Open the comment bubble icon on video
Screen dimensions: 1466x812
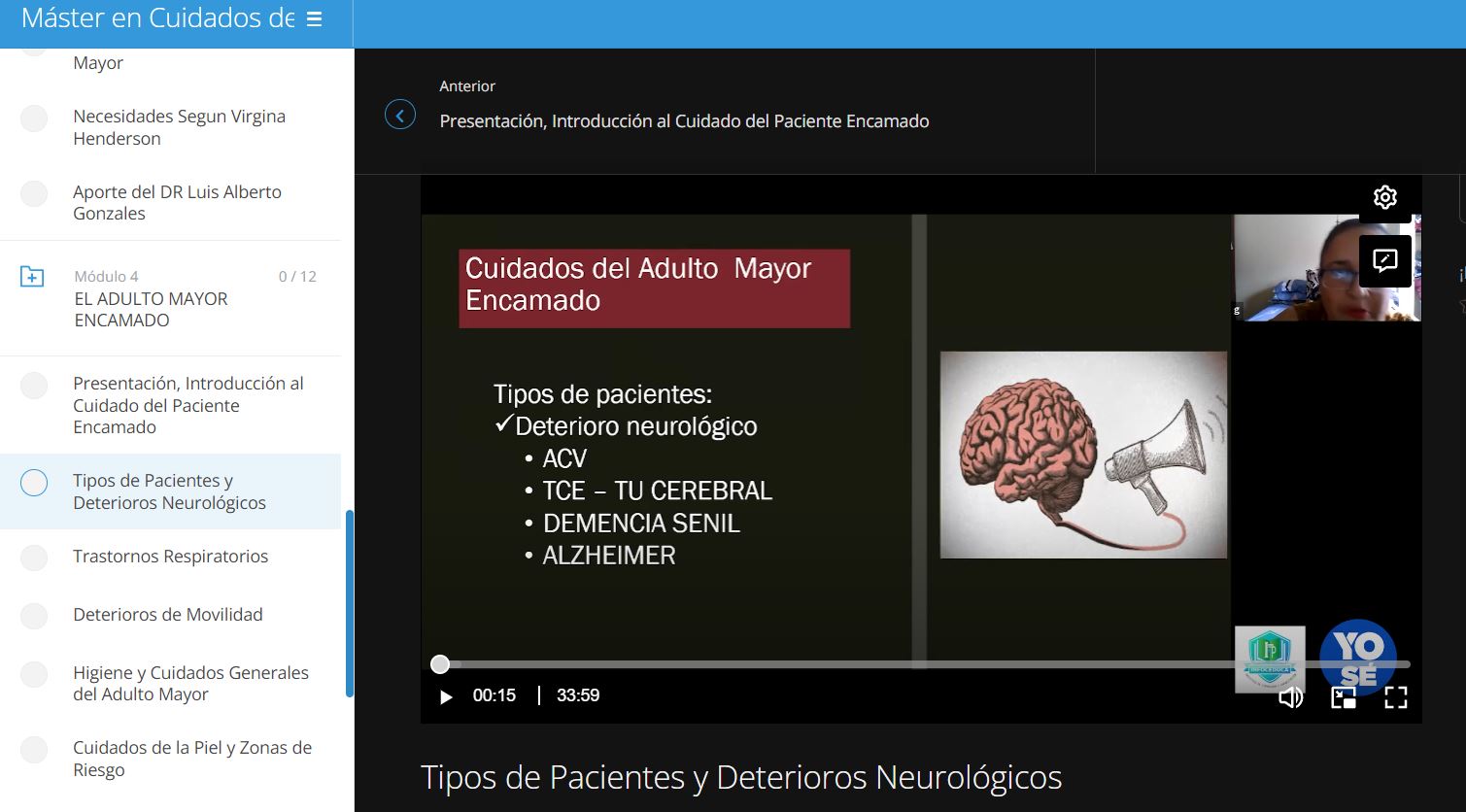click(1384, 260)
